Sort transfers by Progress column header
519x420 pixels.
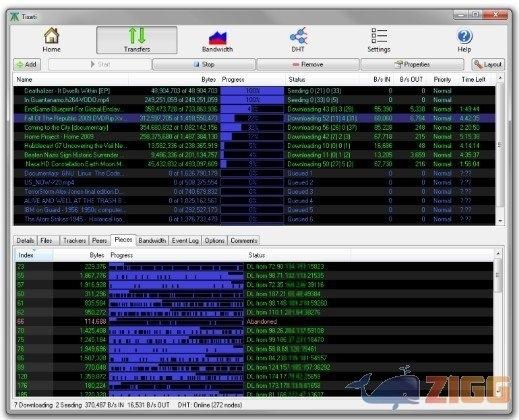(252, 79)
